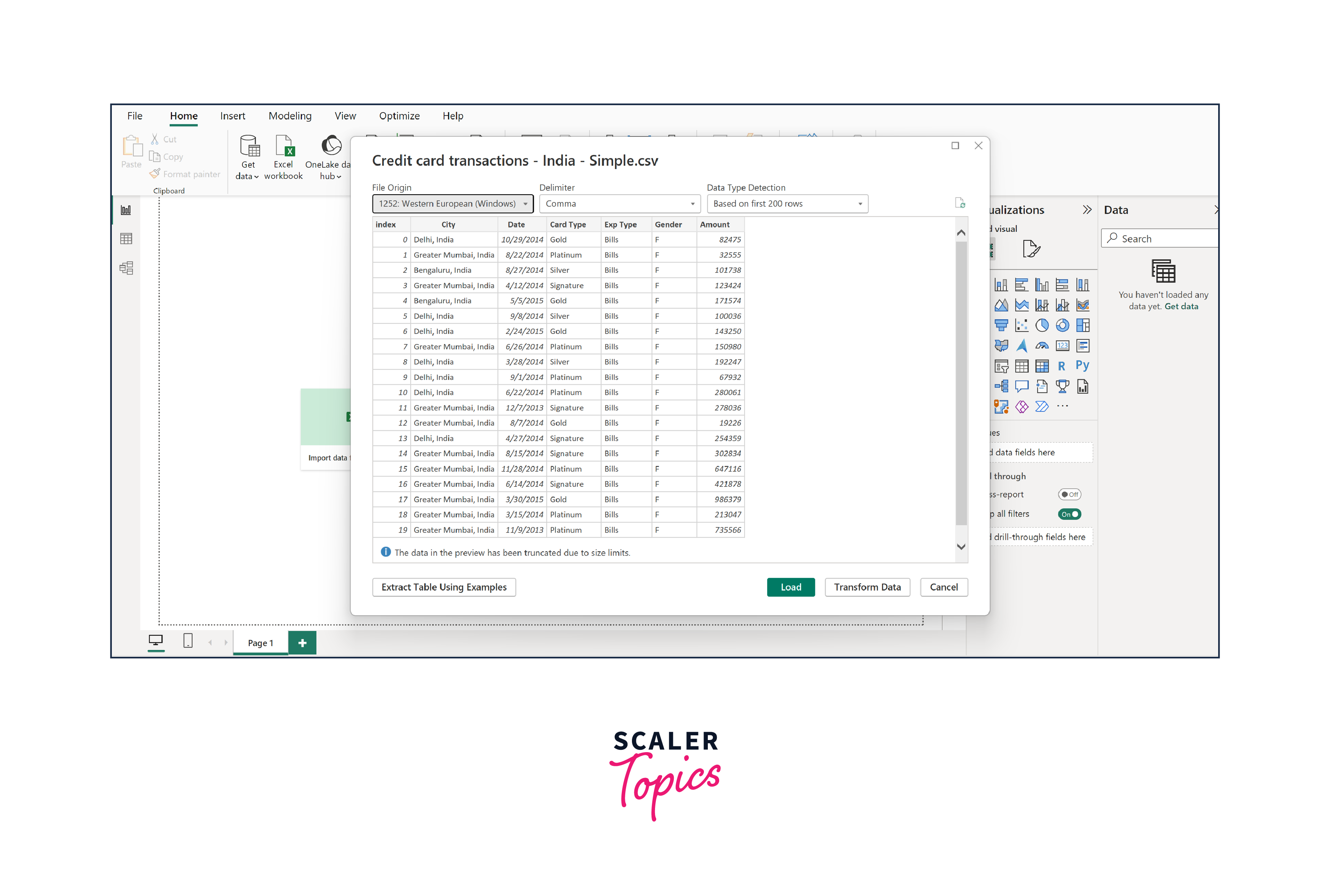Select the Gauge visual icon
The height and width of the screenshot is (896, 1330).
[x=1042, y=346]
